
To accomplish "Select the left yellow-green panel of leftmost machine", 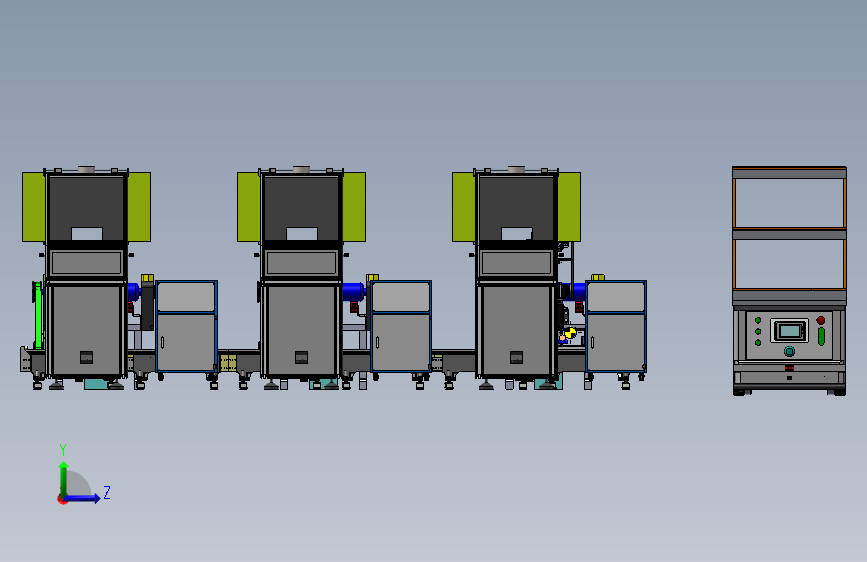I will tap(34, 207).
